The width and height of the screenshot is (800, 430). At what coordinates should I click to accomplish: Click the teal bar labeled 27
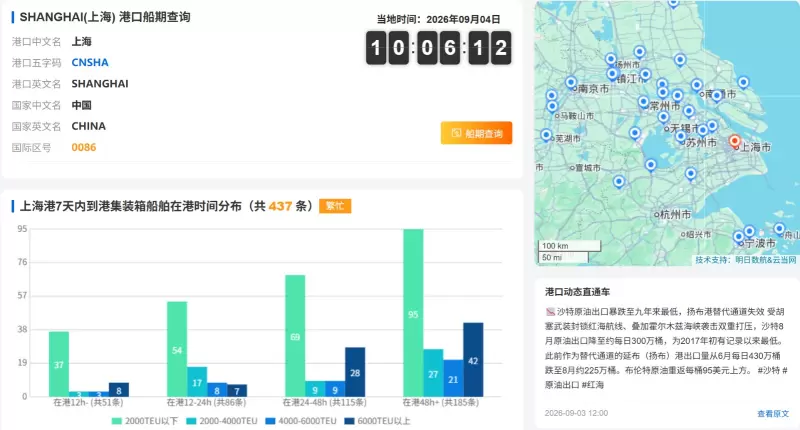point(433,373)
